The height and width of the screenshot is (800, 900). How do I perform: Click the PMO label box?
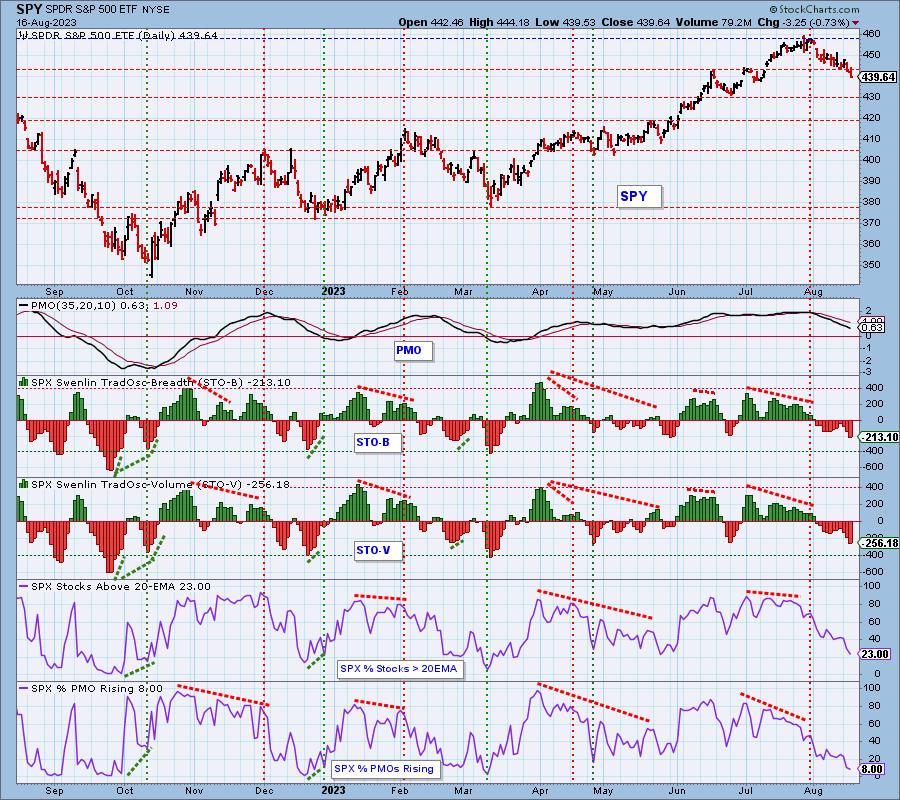point(413,350)
